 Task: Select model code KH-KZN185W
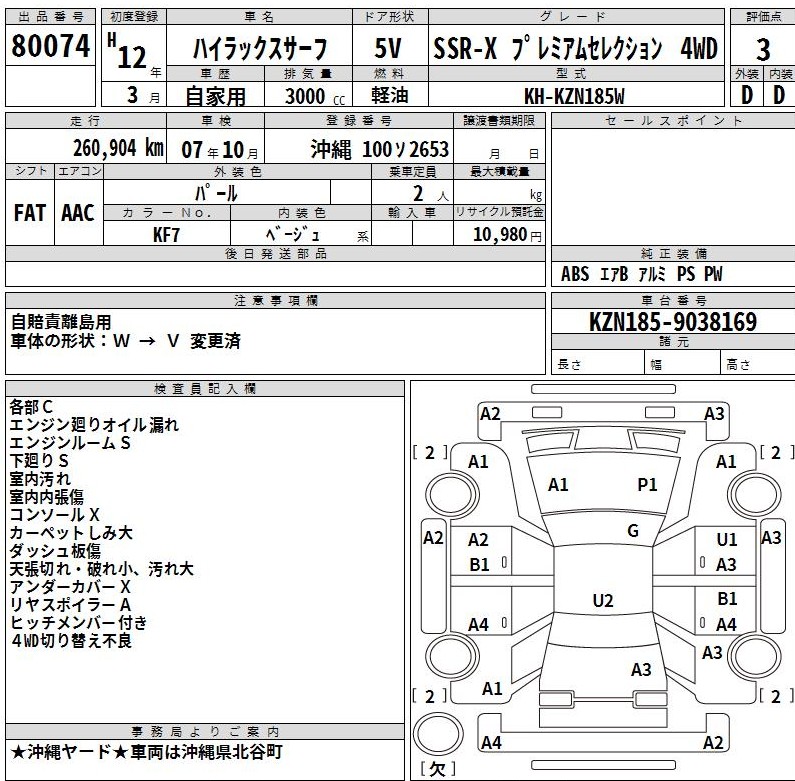click(574, 96)
